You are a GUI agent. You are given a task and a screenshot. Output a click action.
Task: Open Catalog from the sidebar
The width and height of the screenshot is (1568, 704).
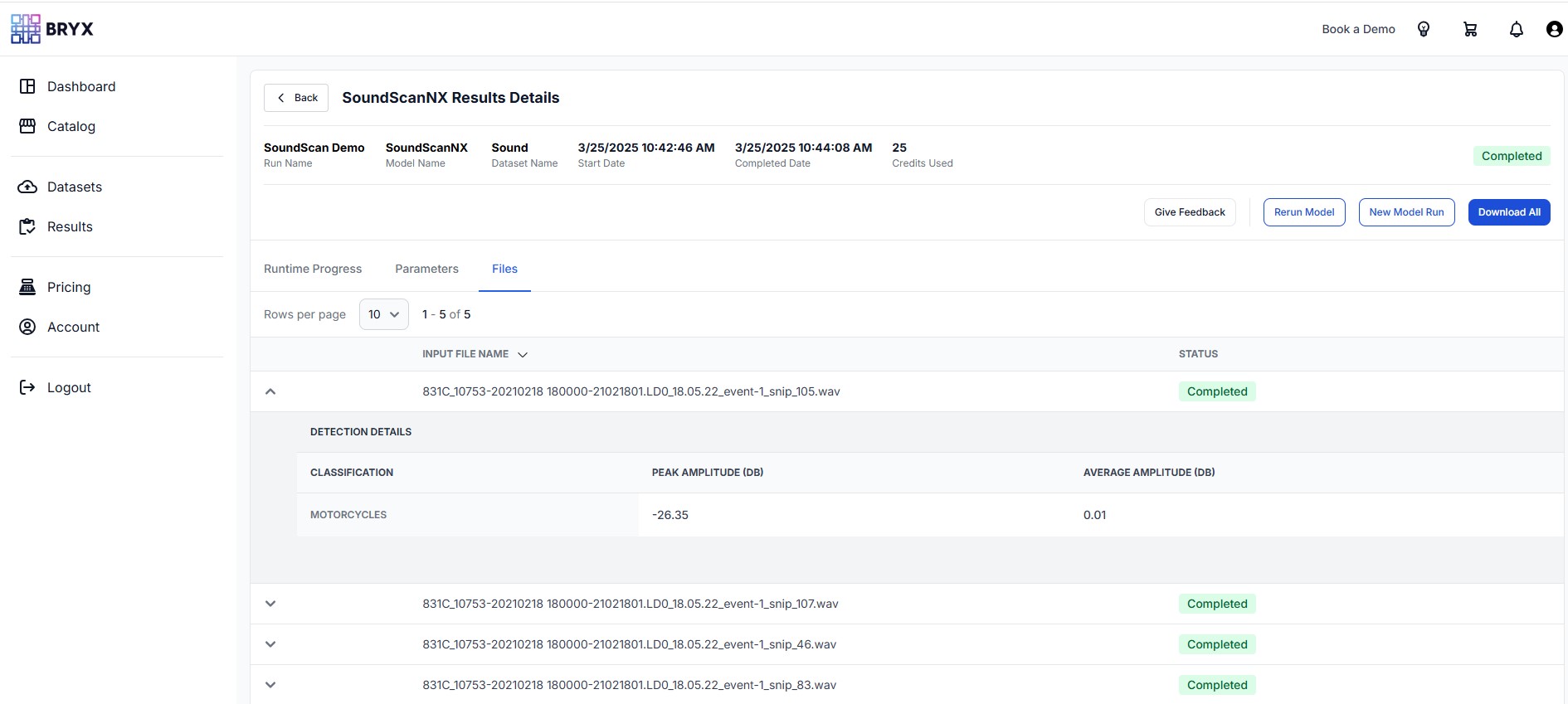(71, 126)
